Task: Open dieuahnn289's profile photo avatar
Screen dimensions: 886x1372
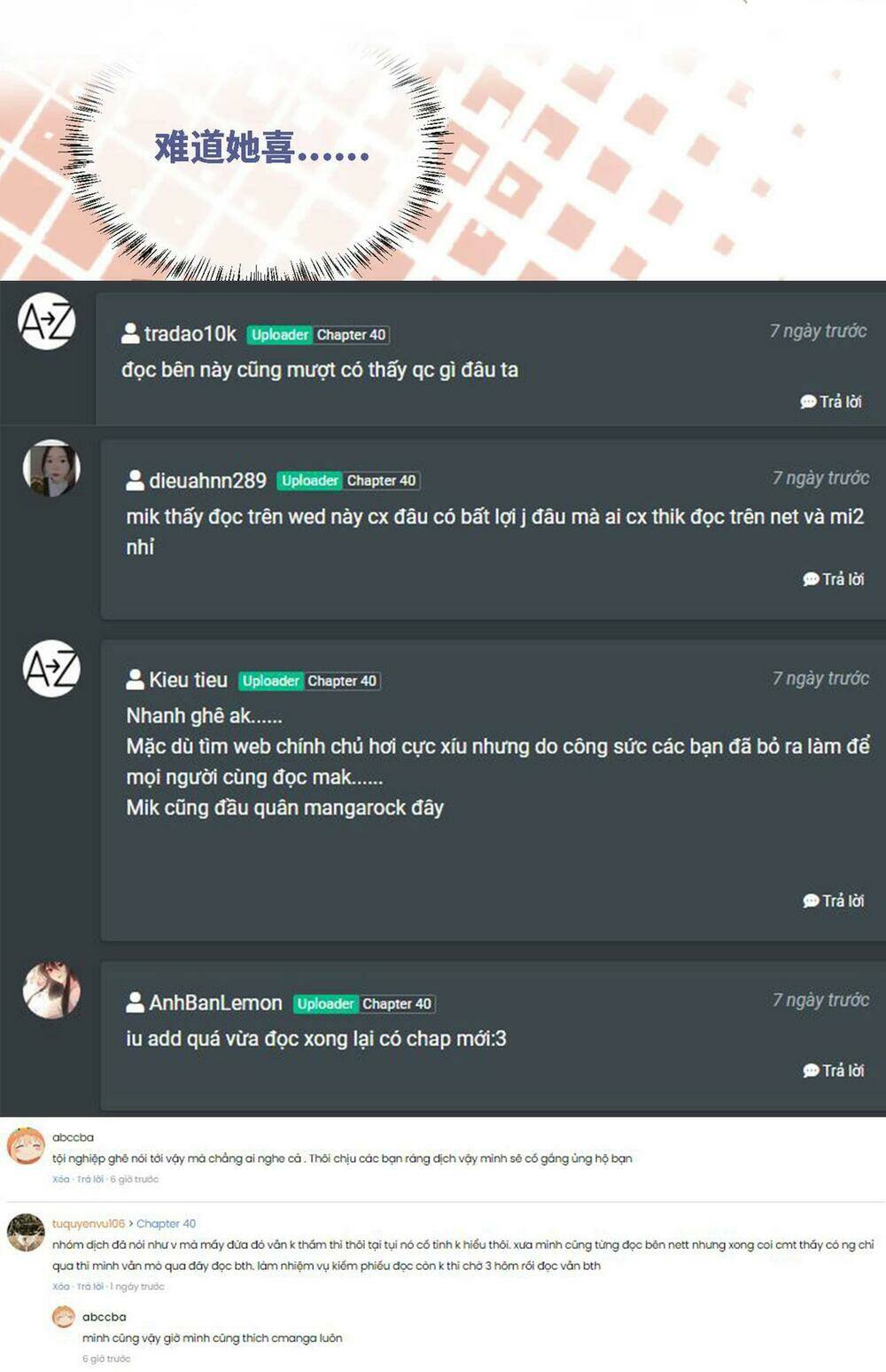Action: coord(51,468)
